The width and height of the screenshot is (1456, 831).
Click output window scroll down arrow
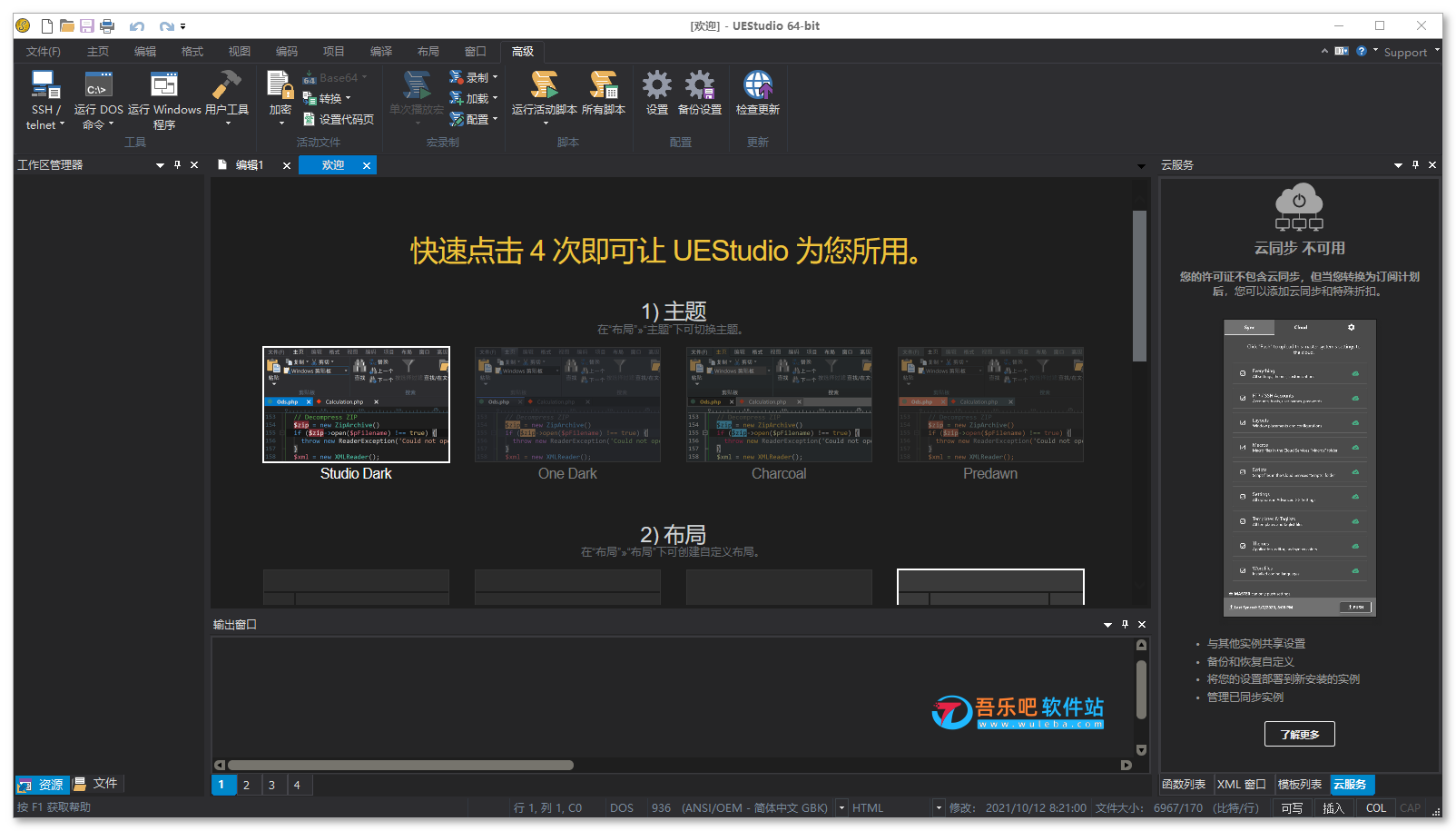[1141, 750]
